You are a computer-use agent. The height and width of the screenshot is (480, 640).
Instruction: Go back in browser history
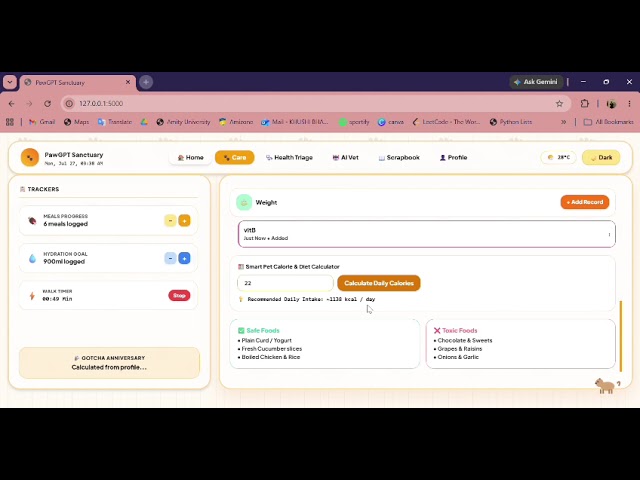(x=11, y=104)
